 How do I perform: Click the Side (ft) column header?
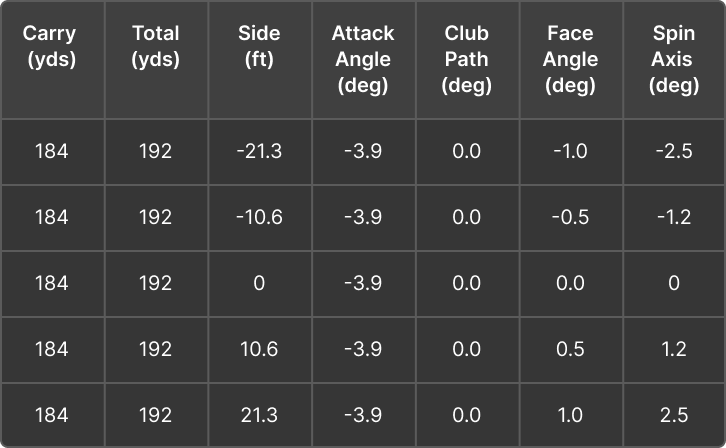pyautogui.click(x=259, y=47)
